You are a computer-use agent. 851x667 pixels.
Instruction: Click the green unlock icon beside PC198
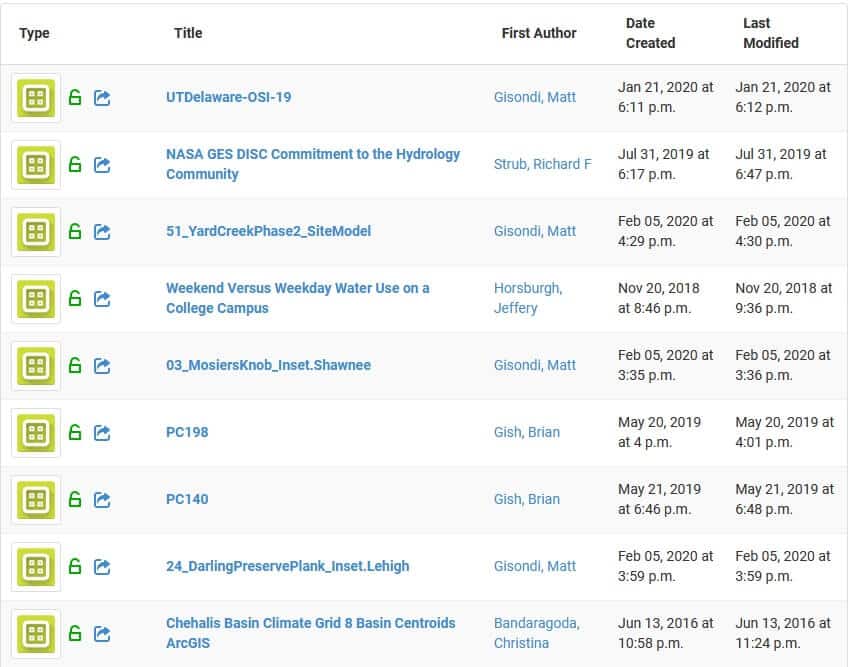pyautogui.click(x=75, y=433)
